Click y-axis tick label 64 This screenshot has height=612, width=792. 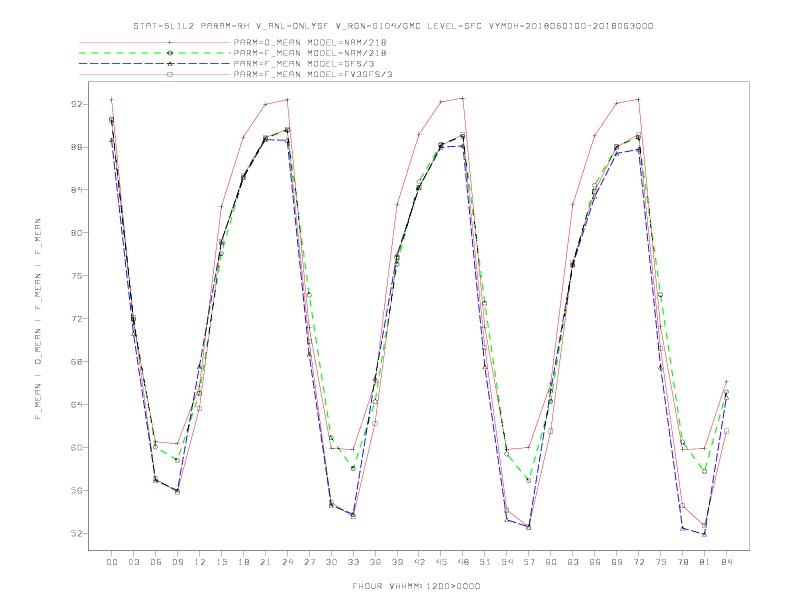[77, 404]
